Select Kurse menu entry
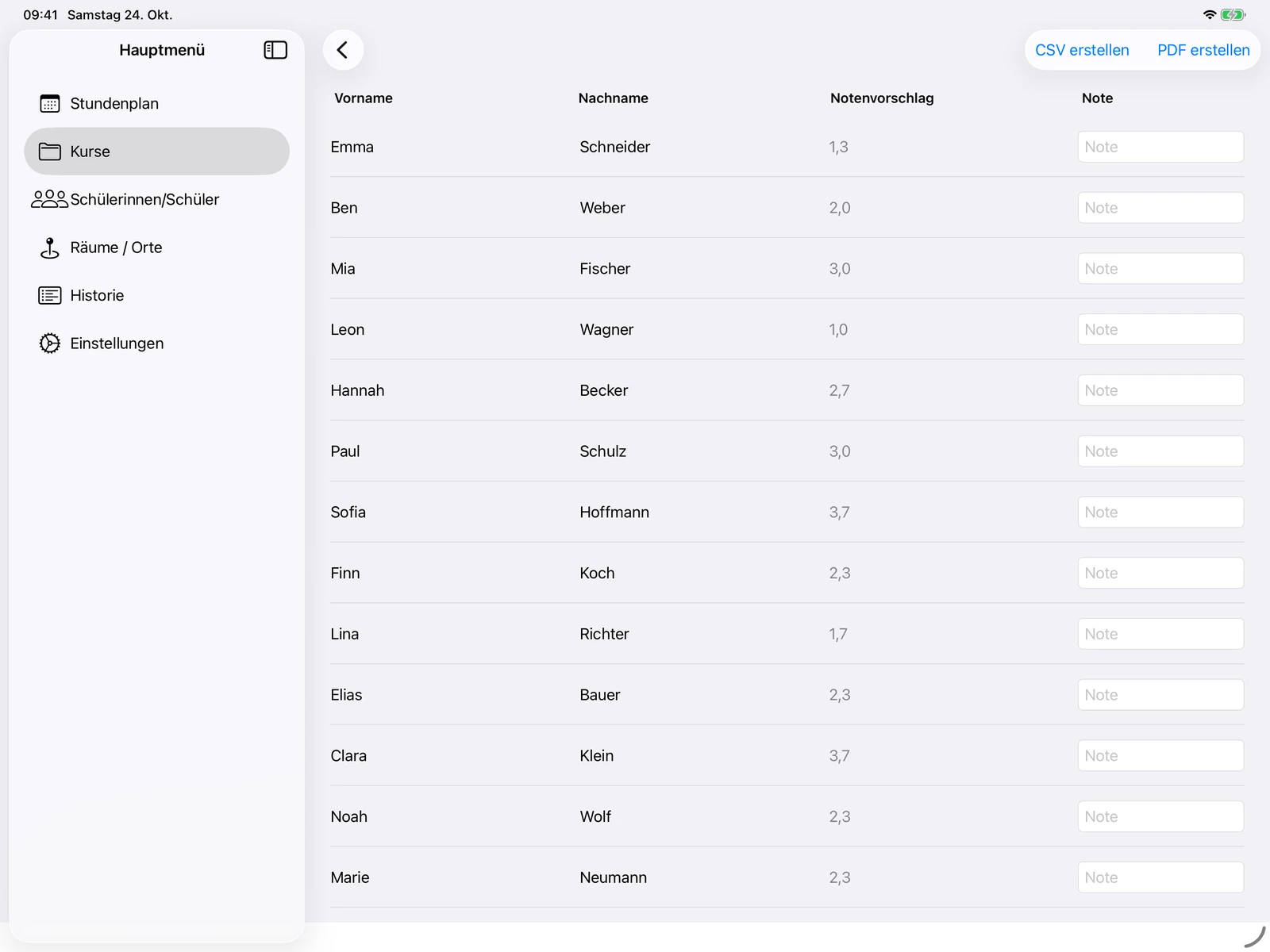The height and width of the screenshot is (952, 1270). coord(157,152)
